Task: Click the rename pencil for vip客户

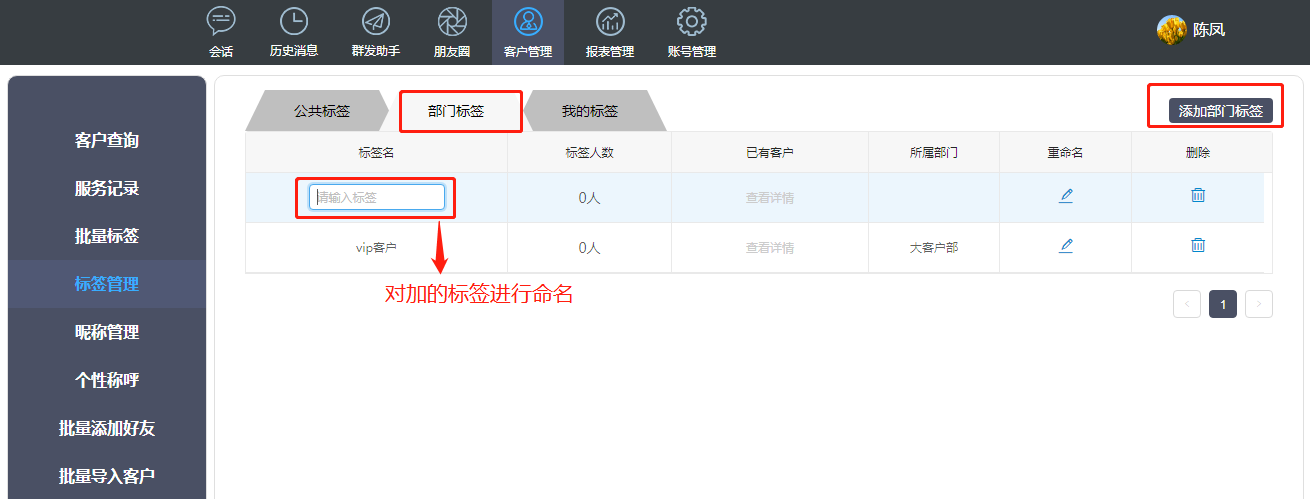Action: click(1066, 246)
